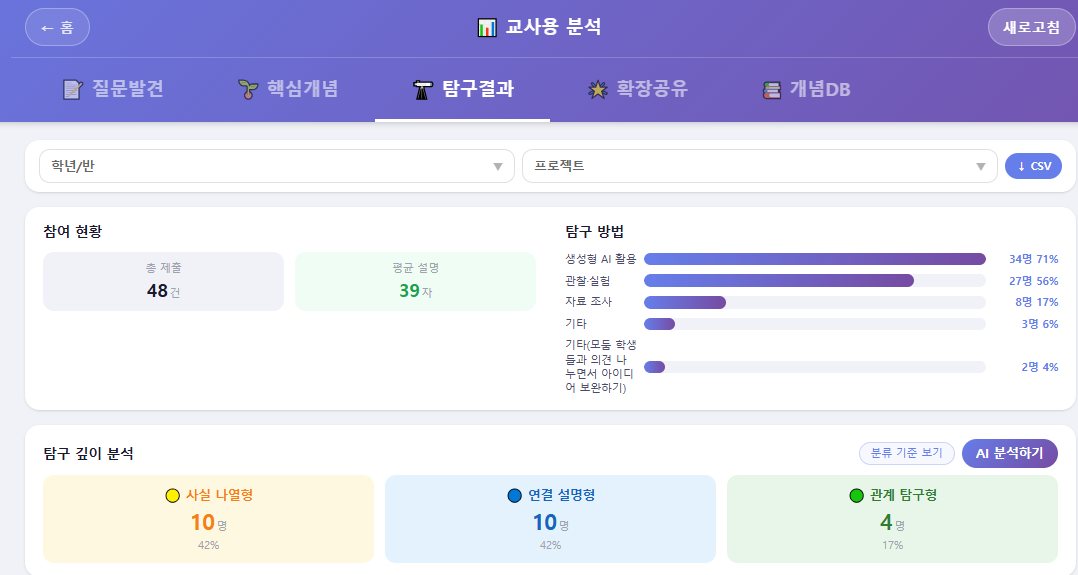The image size is (1078, 575).
Task: Select the 연결 설명형 10명 card
Action: tap(550, 519)
